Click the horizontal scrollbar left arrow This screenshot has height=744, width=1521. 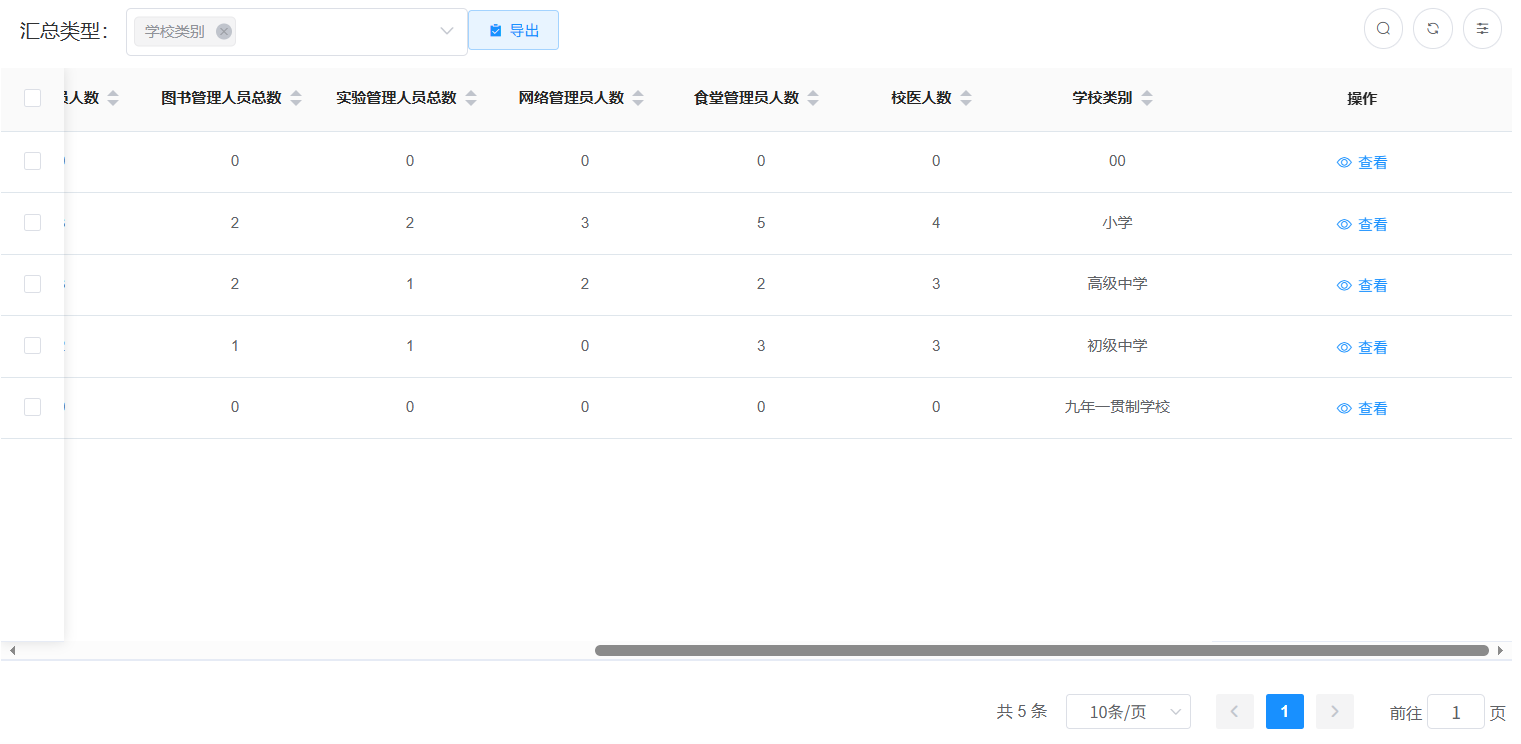click(12, 651)
